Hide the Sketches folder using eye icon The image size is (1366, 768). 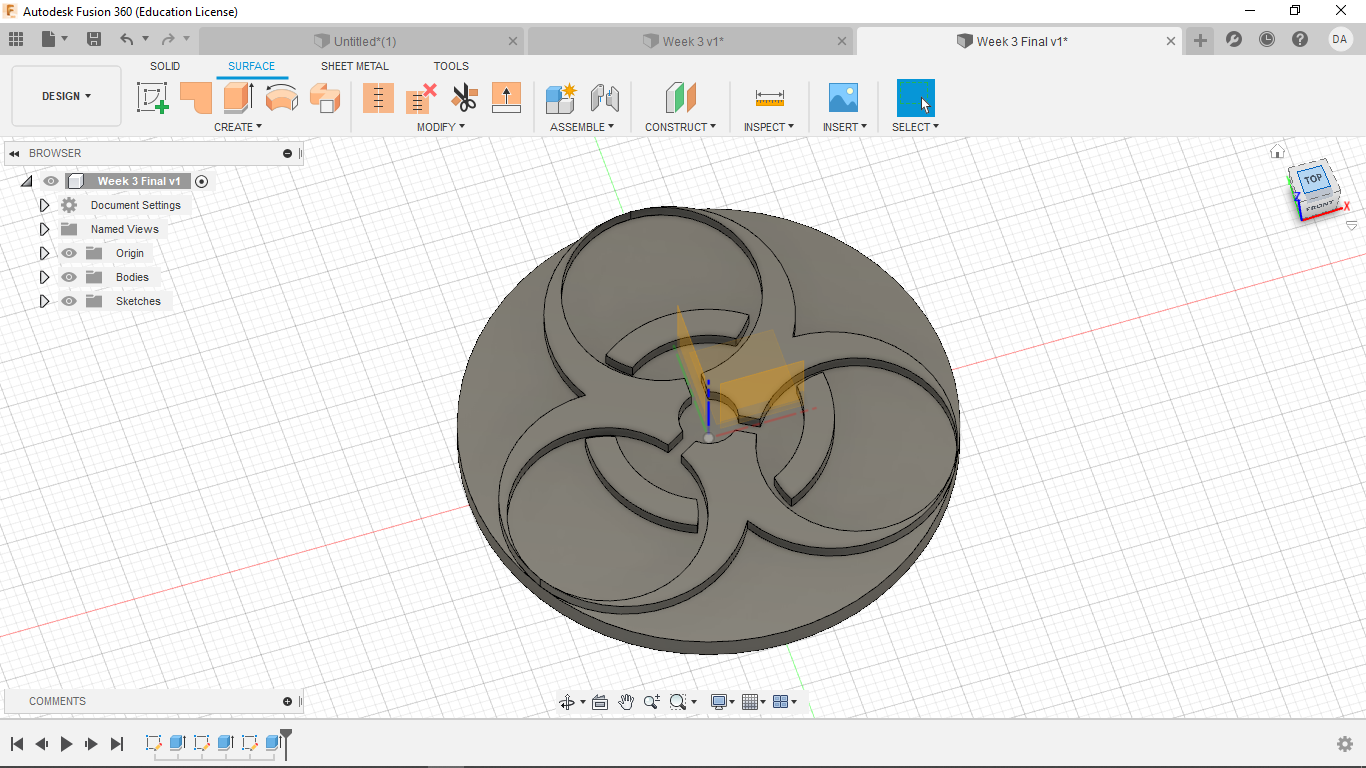[69, 301]
